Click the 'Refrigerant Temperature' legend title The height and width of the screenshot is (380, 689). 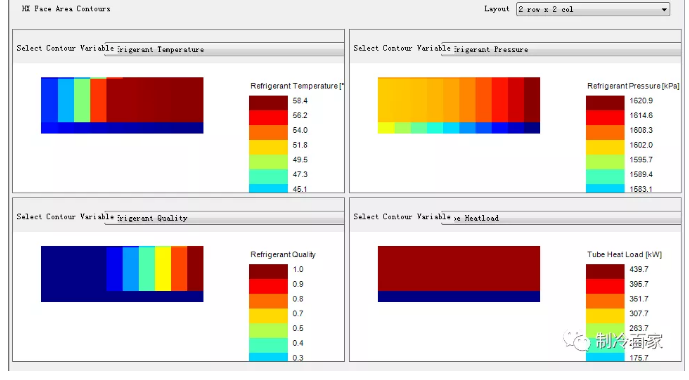coord(297,86)
